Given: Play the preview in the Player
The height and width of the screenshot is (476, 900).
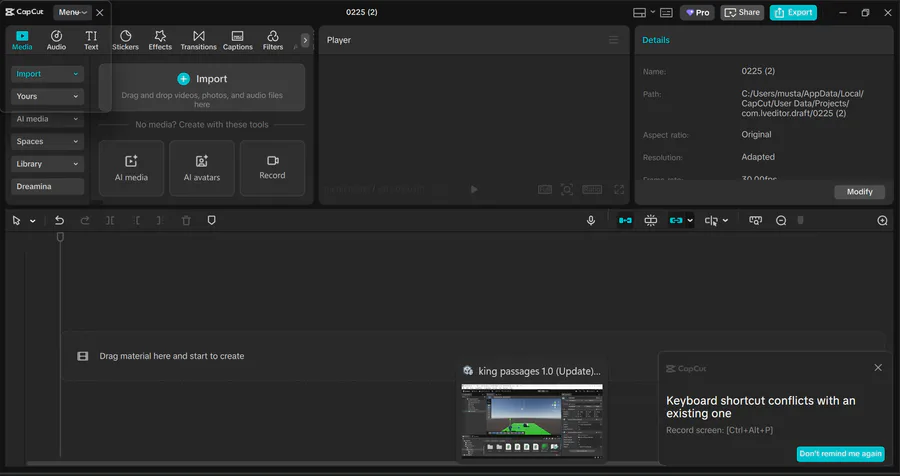Looking at the screenshot, I should tap(474, 189).
